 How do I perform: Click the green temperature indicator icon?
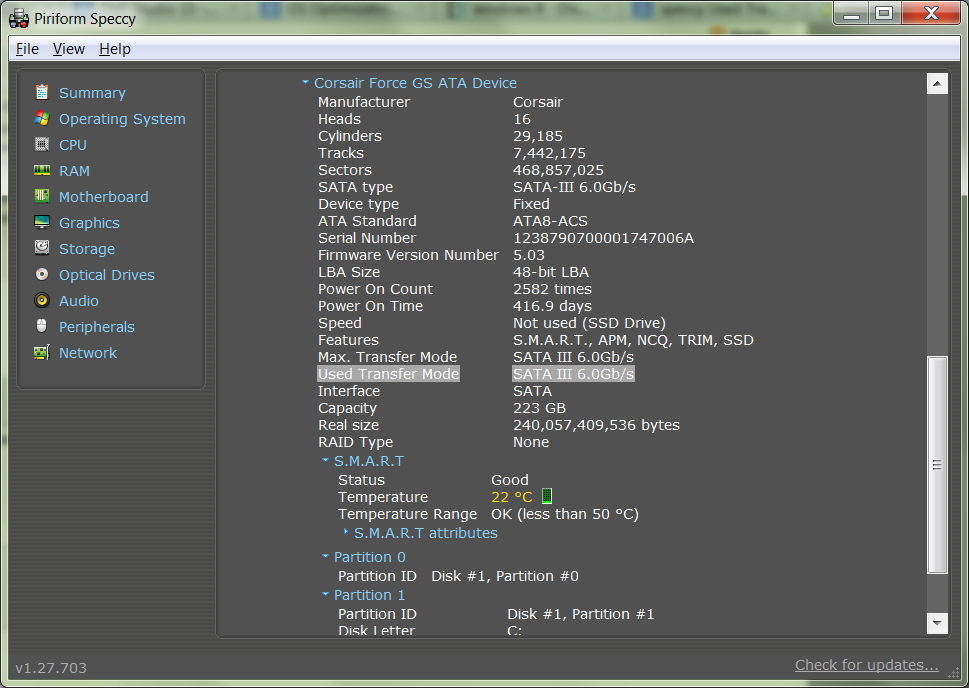[547, 496]
